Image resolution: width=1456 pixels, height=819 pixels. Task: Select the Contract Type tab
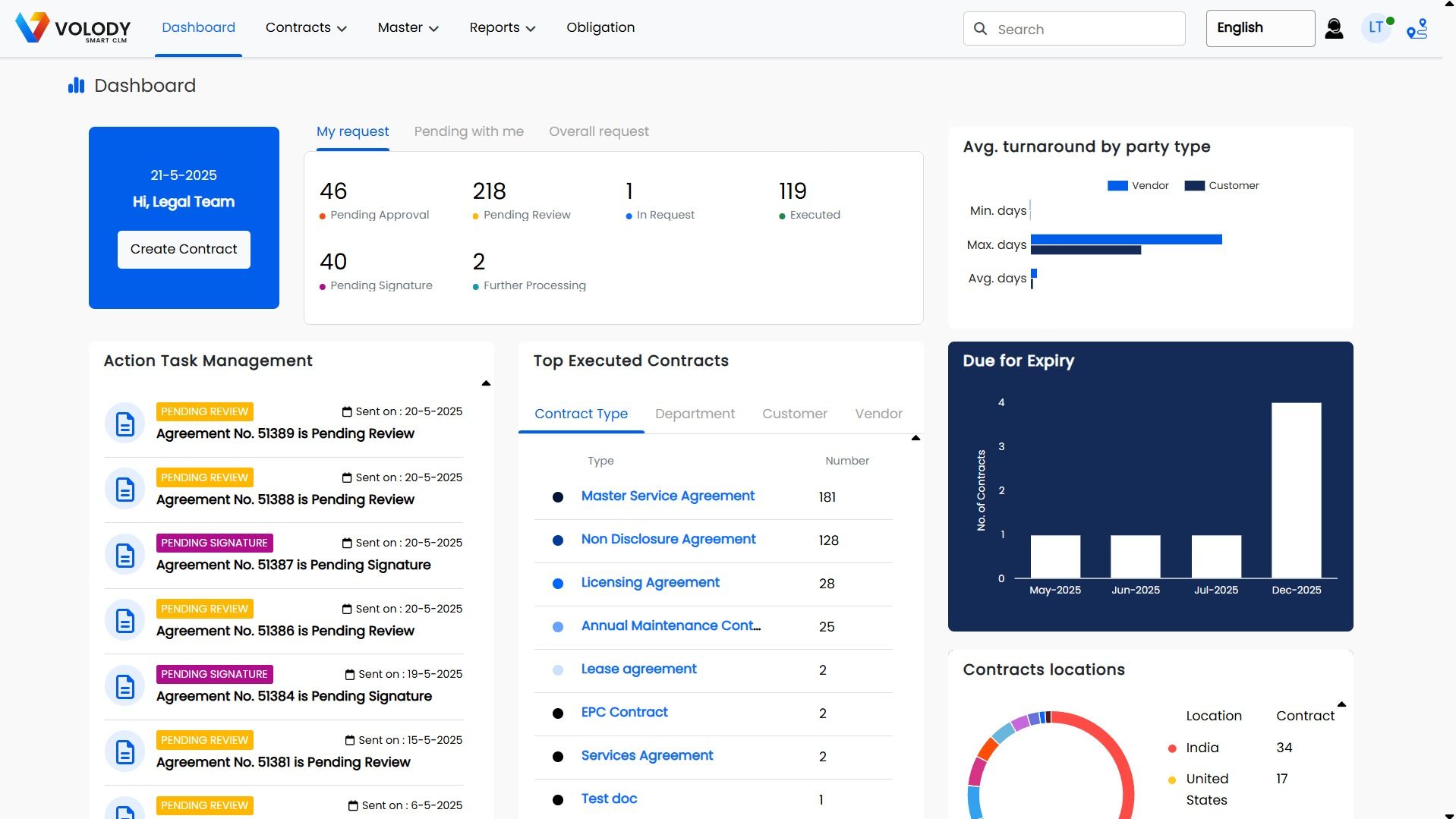coord(581,414)
